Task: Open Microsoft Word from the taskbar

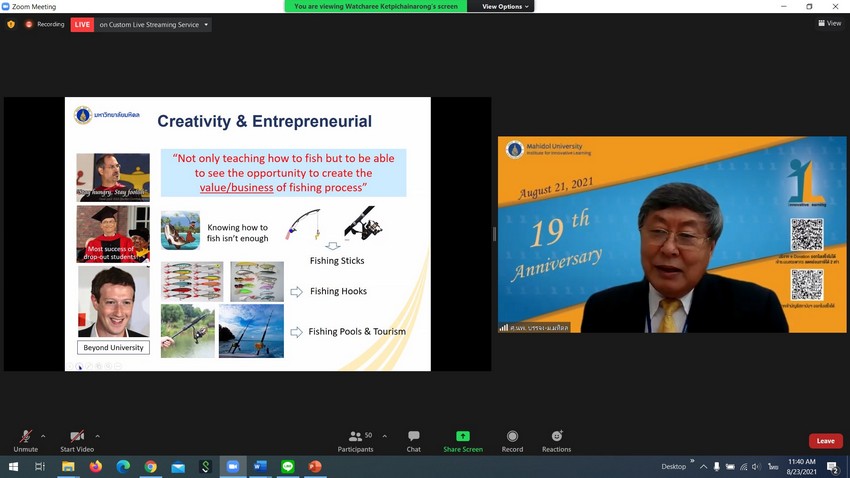Action: pyautogui.click(x=260, y=467)
